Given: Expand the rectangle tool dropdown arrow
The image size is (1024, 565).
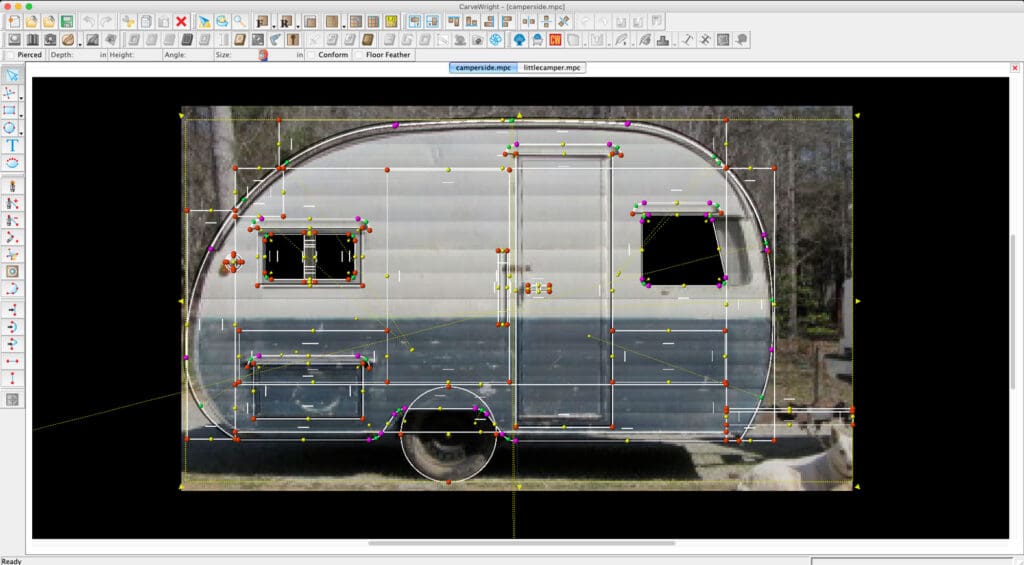Looking at the screenshot, I should pyautogui.click(x=20, y=115).
